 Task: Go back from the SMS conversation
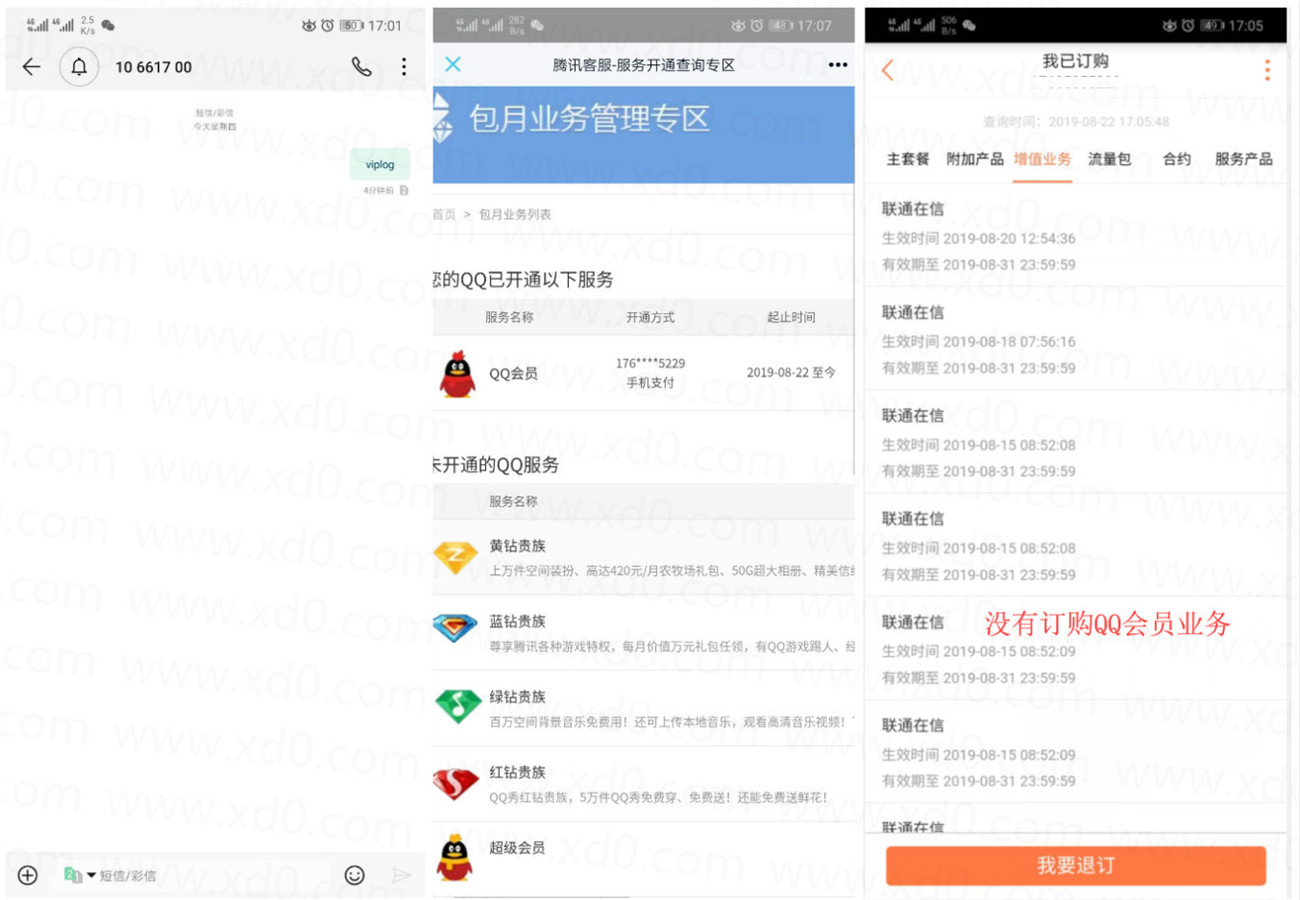click(31, 67)
